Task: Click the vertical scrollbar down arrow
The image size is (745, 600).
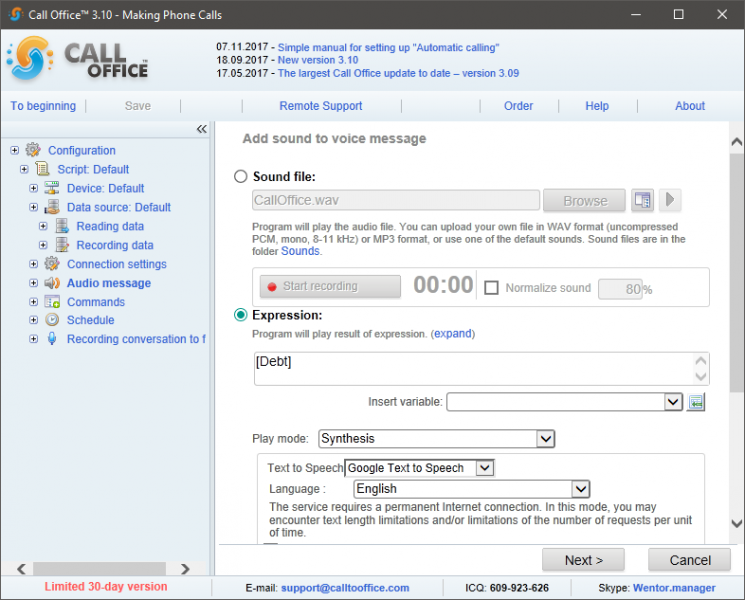Action: (737, 524)
